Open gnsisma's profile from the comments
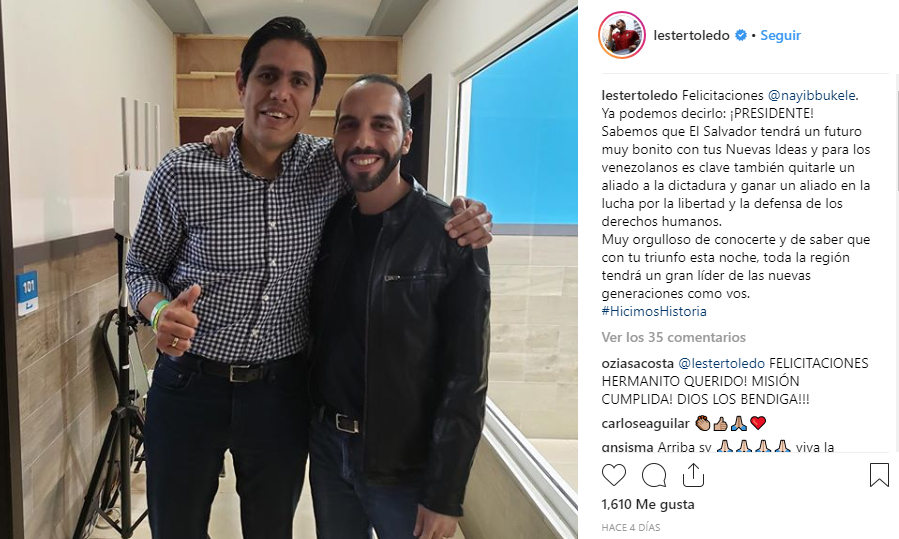The width and height of the screenshot is (899, 539). [627, 447]
